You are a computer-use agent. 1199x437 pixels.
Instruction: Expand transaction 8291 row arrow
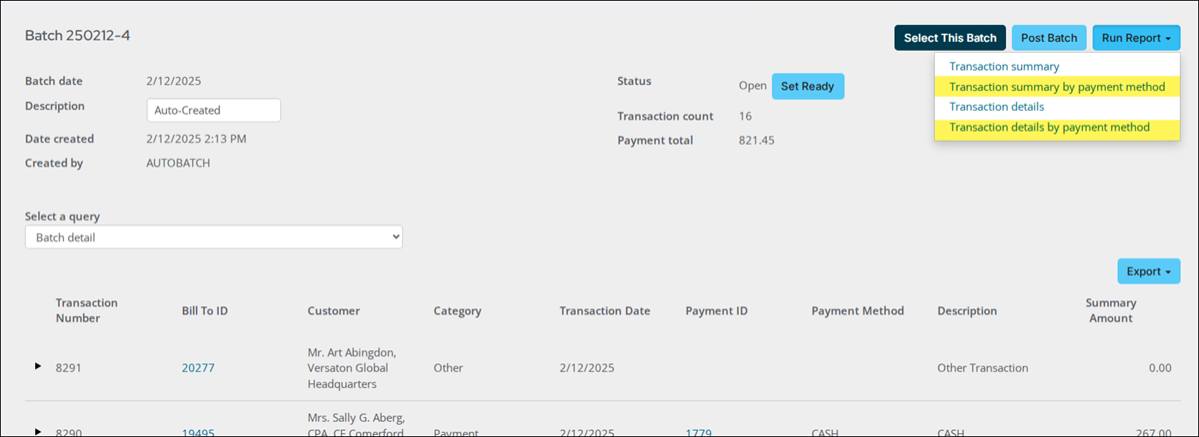pos(38,366)
